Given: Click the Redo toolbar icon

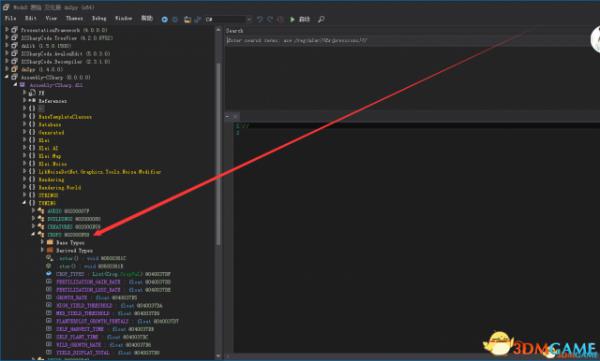Looking at the screenshot, I should tap(270, 19).
